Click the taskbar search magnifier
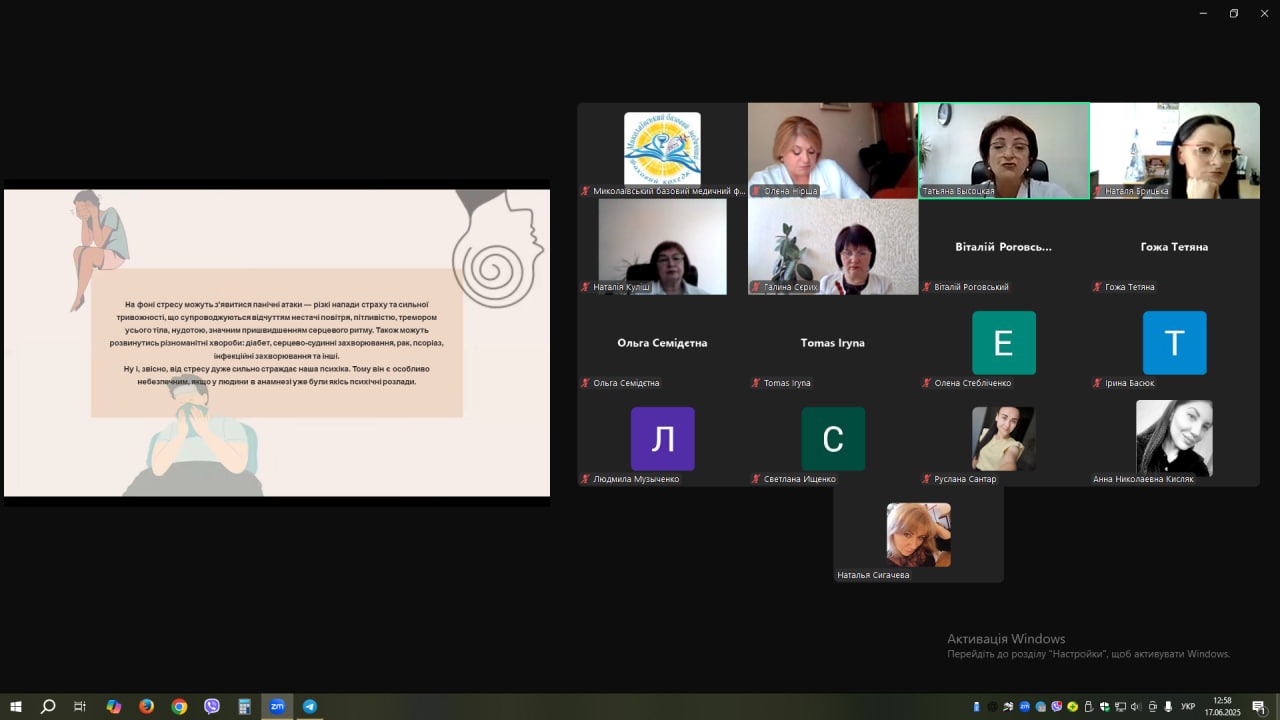This screenshot has width=1280, height=720. pos(48,706)
